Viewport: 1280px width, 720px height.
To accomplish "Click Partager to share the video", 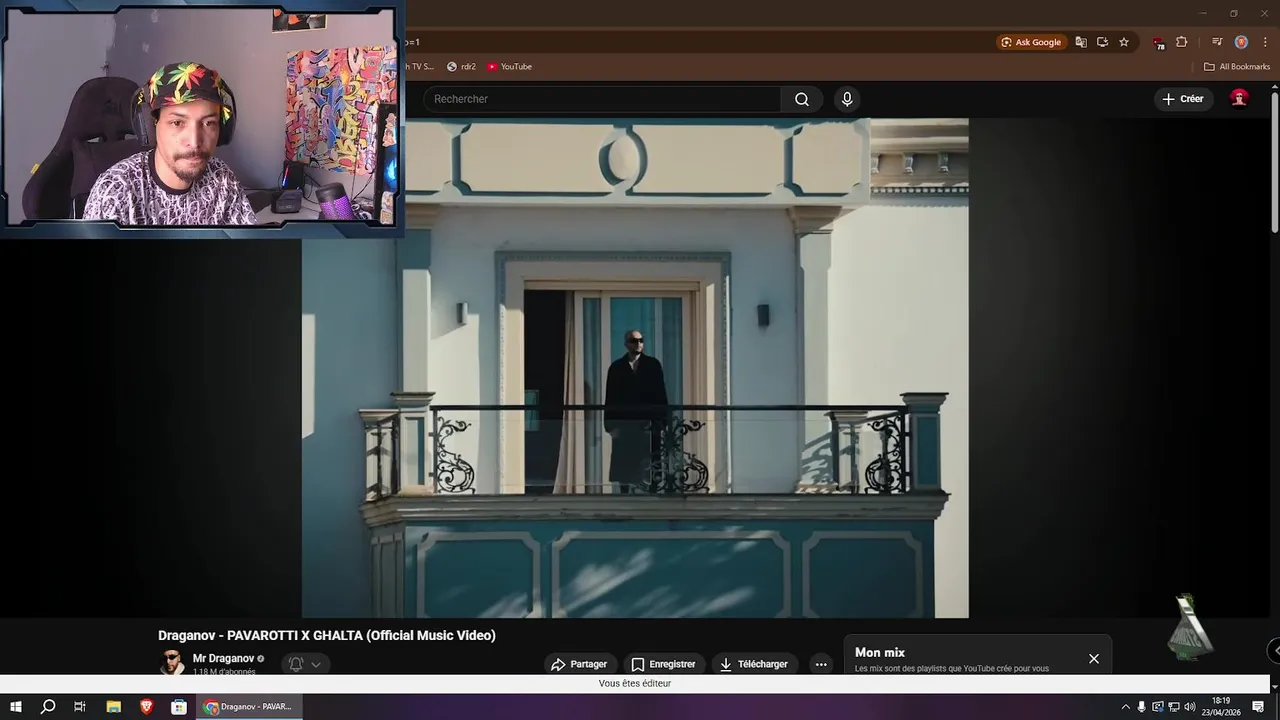I will pos(579,664).
